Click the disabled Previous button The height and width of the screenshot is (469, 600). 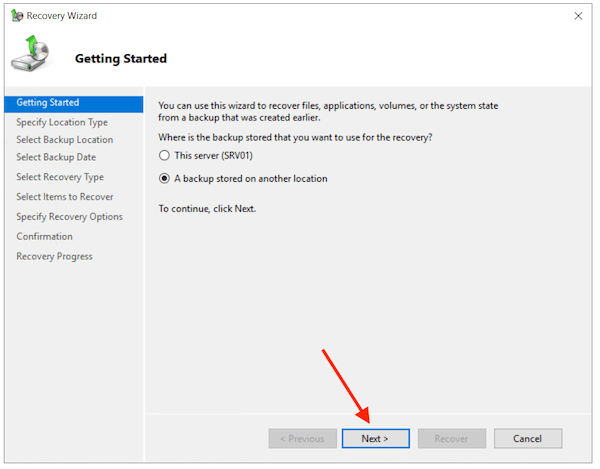coord(302,439)
